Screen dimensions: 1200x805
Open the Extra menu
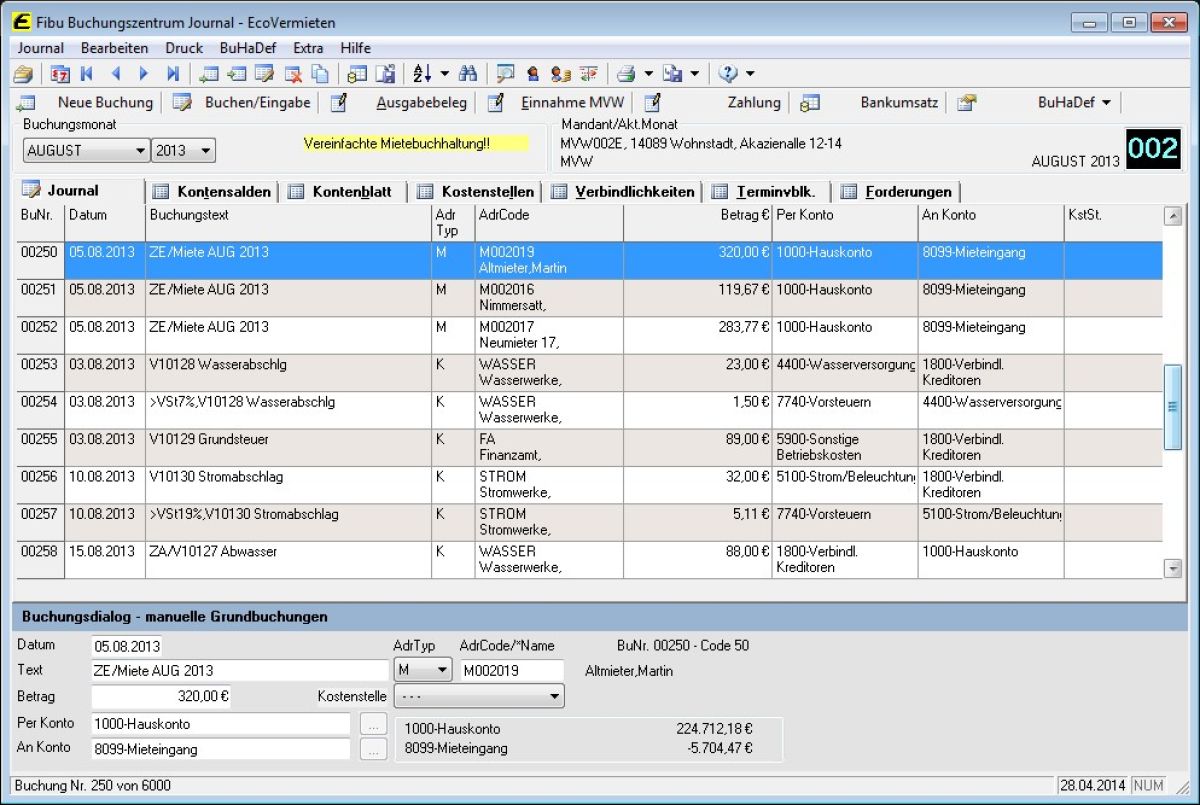coord(308,48)
